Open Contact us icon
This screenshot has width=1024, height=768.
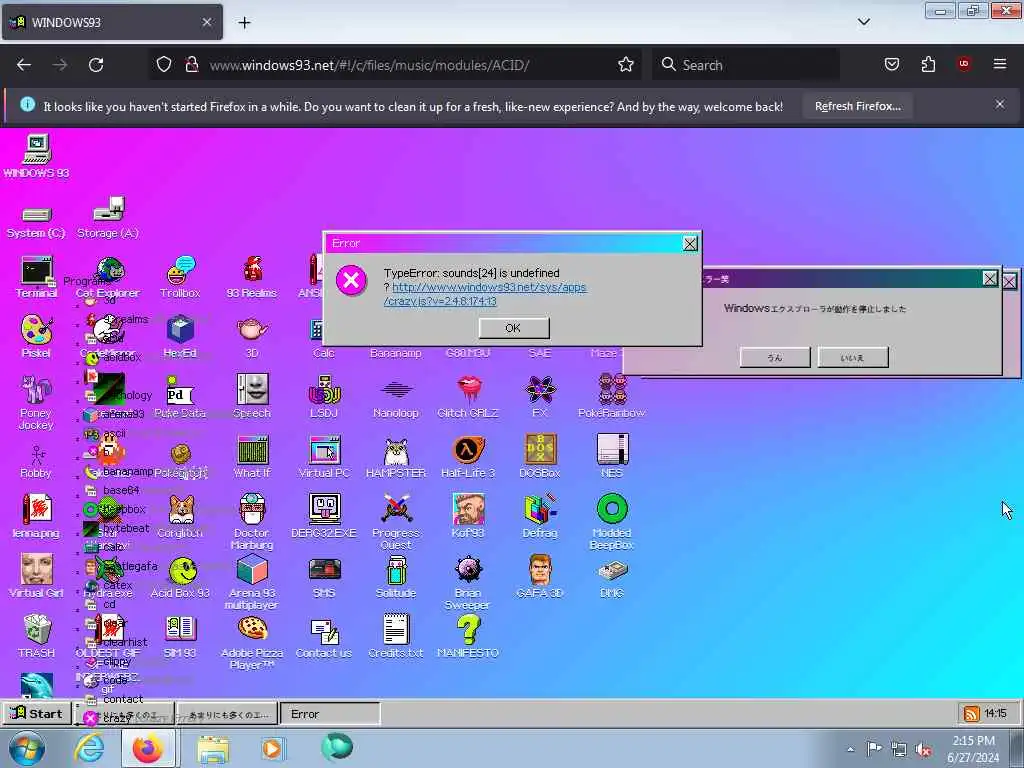coord(324,630)
